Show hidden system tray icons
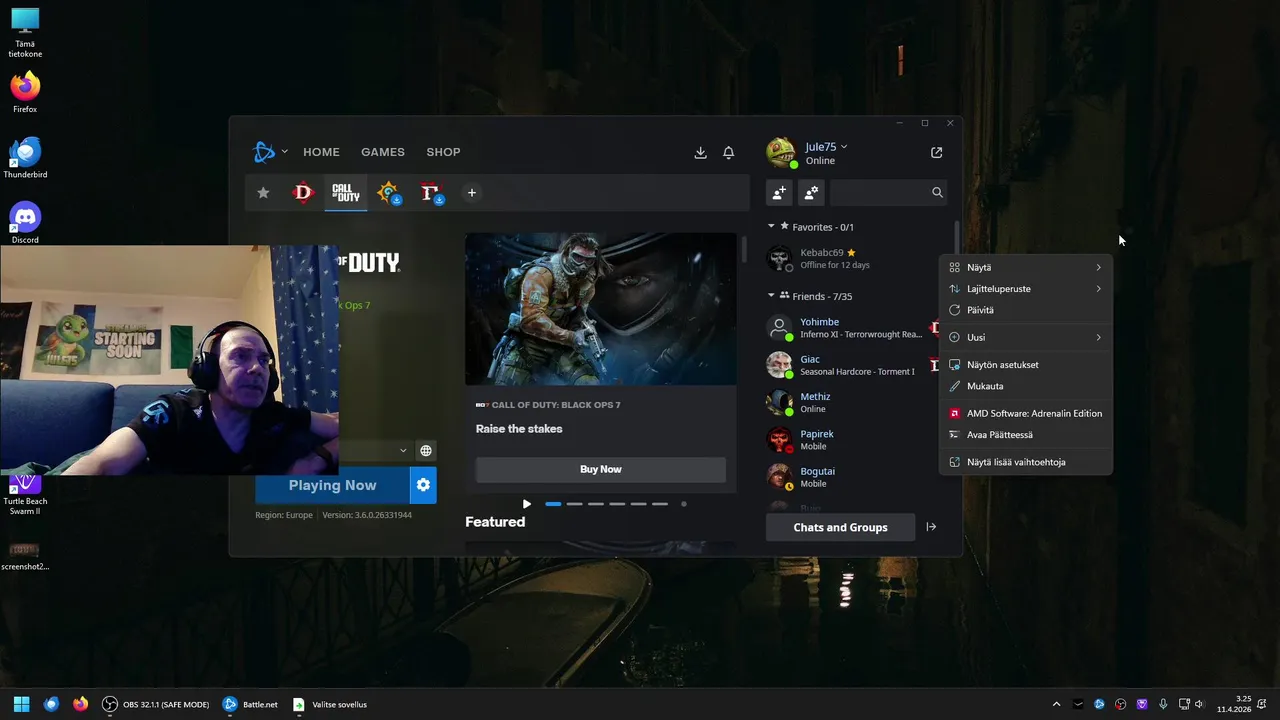1280x720 pixels. [x=1056, y=704]
